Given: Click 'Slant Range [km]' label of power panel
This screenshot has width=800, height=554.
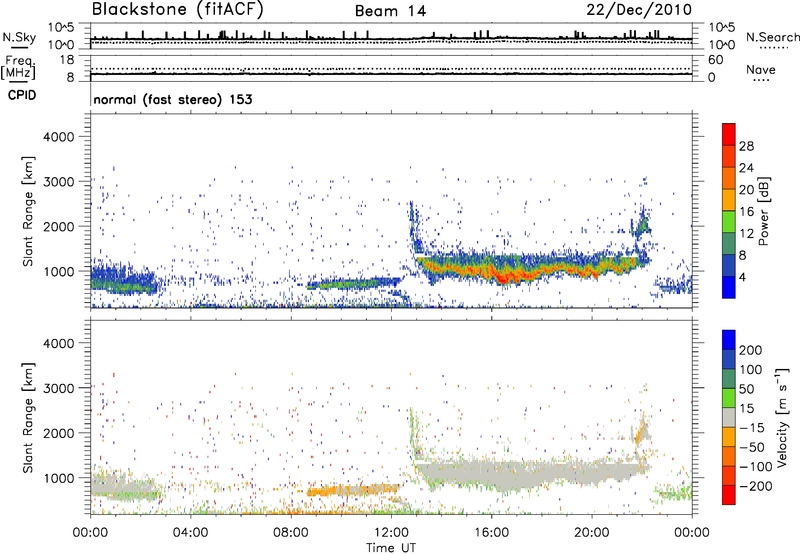Looking at the screenshot, I should 28,211.
